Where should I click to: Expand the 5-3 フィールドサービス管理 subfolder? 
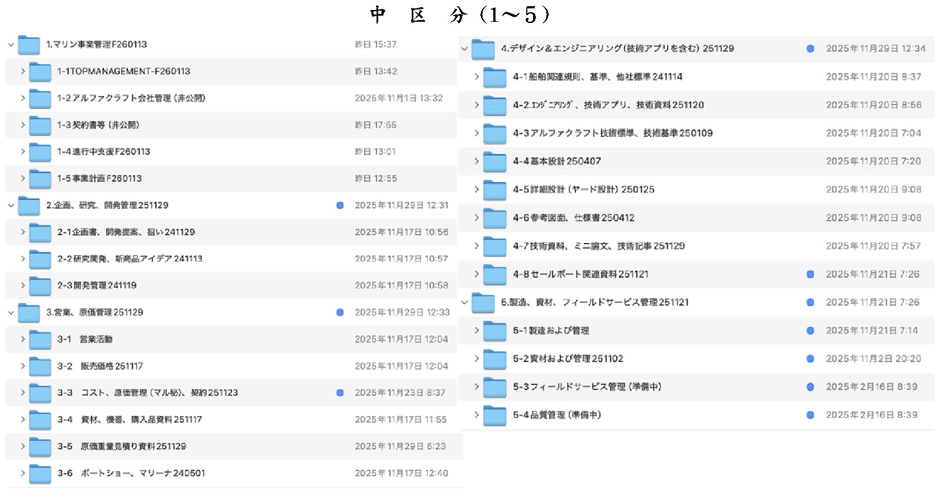(x=476, y=386)
